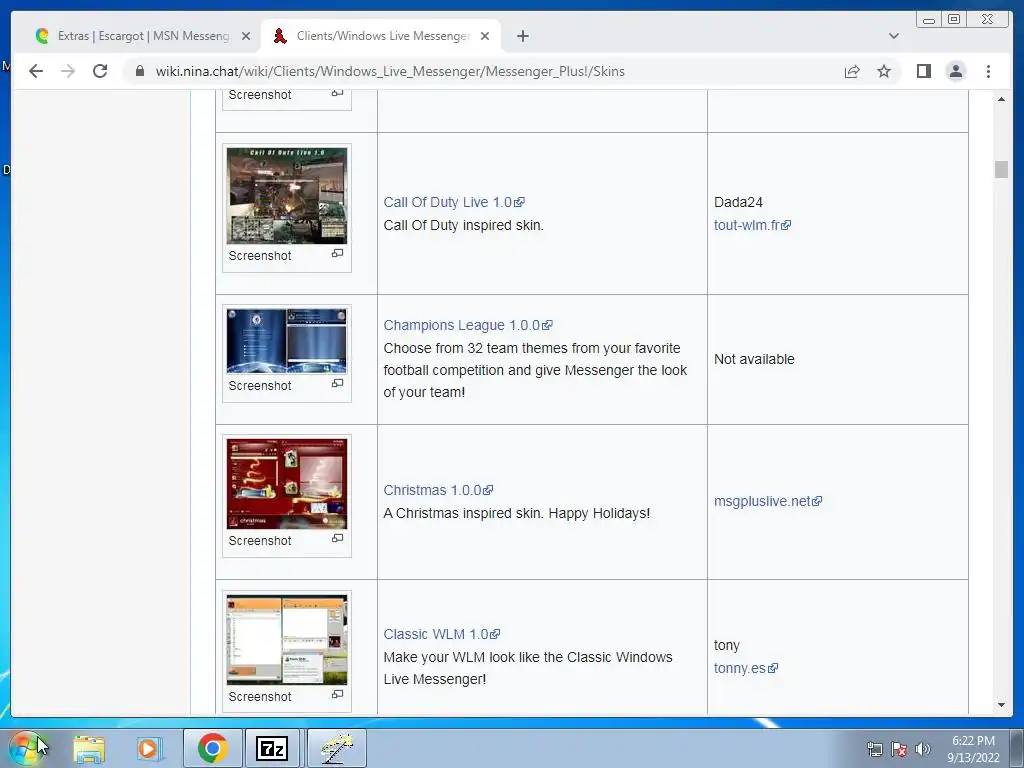Expand the tab search dropdown
Viewport: 1024px width, 768px height.
tap(893, 36)
